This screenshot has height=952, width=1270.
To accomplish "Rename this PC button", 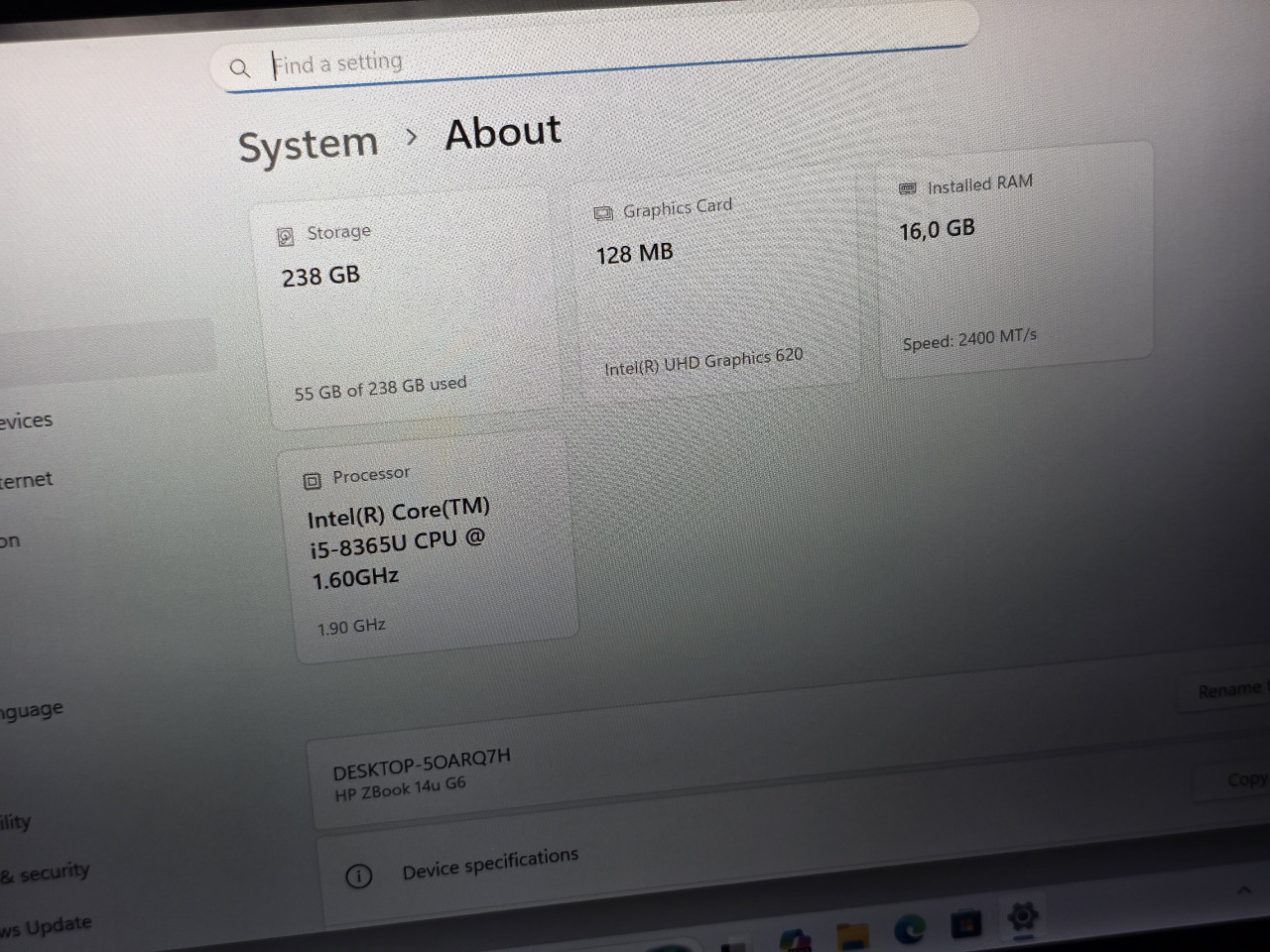I will 1228,690.
